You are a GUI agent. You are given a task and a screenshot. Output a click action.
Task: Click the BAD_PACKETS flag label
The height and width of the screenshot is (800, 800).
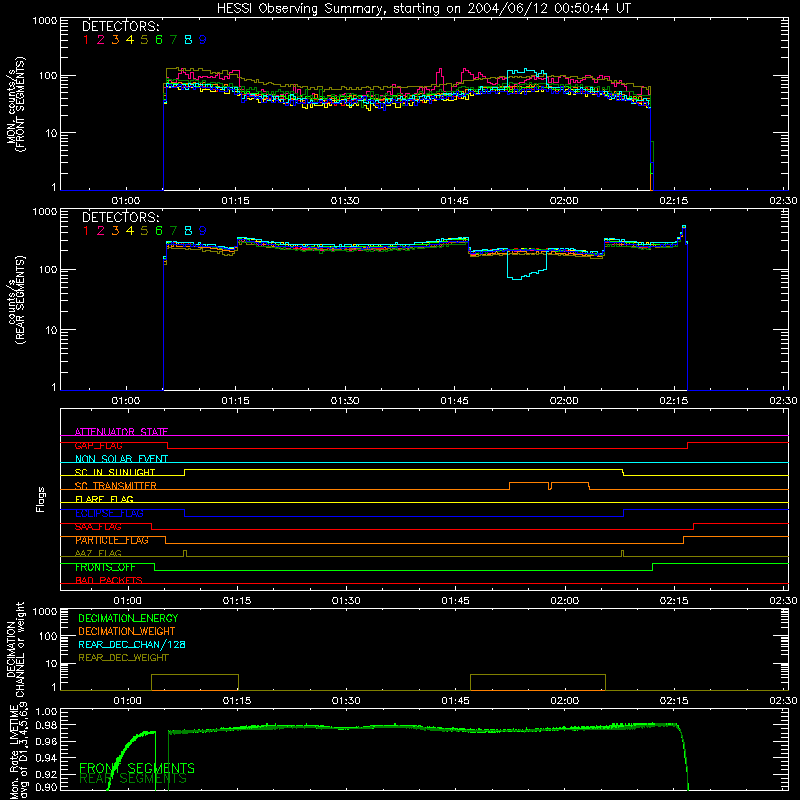109,581
